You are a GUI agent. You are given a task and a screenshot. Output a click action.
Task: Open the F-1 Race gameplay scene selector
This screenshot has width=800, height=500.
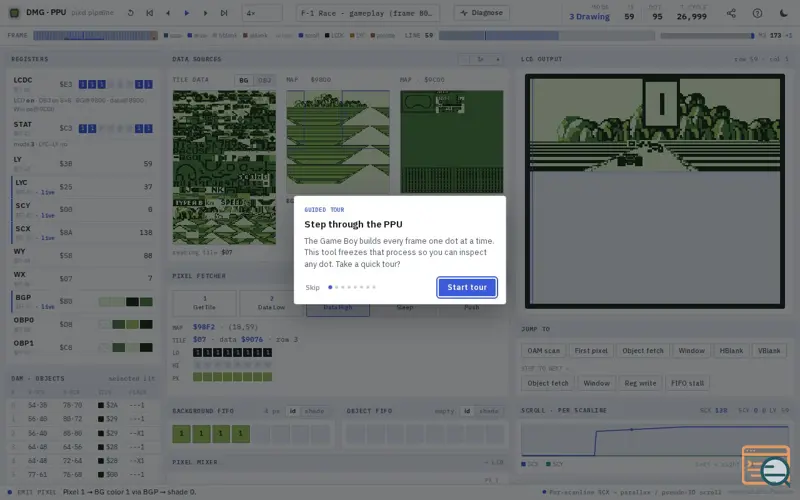(367, 13)
